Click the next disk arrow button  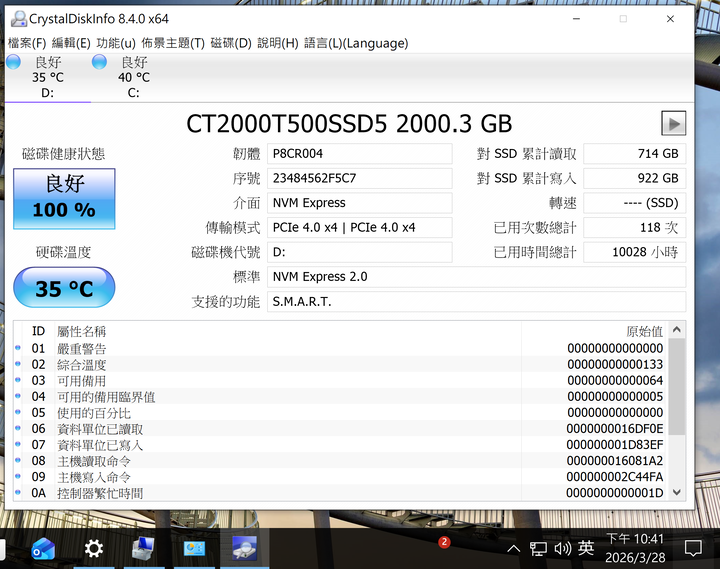pyautogui.click(x=673, y=123)
